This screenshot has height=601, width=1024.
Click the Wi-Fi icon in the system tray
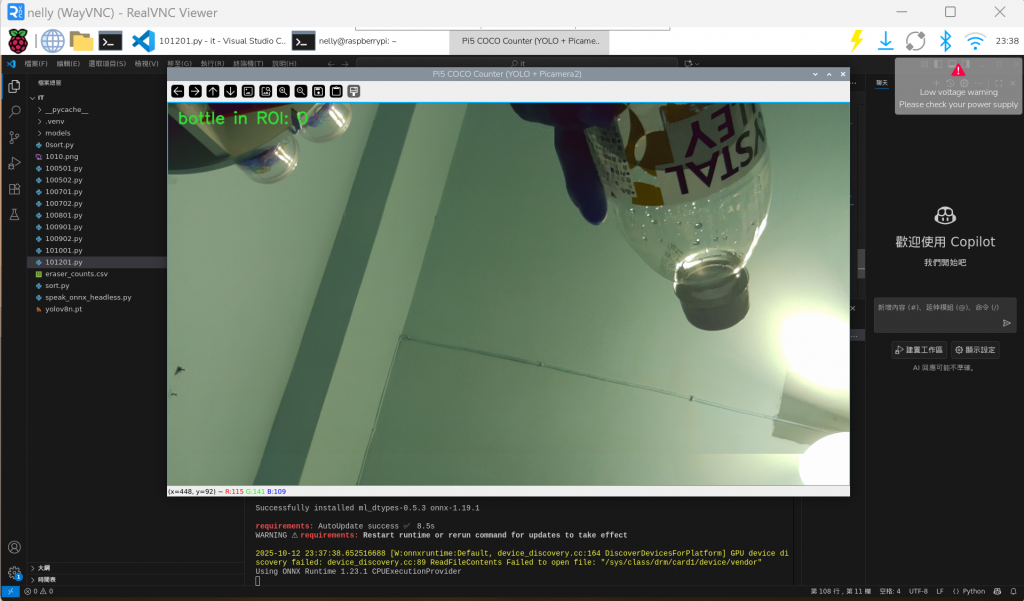point(975,41)
